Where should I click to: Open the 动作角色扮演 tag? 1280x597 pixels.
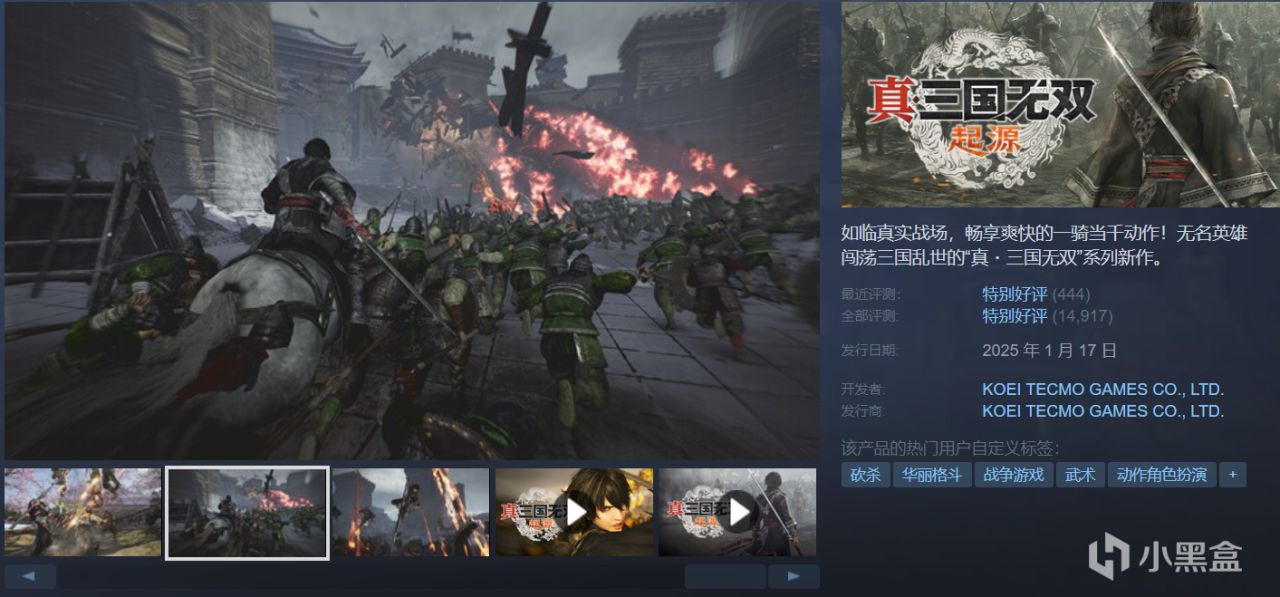tap(1162, 475)
